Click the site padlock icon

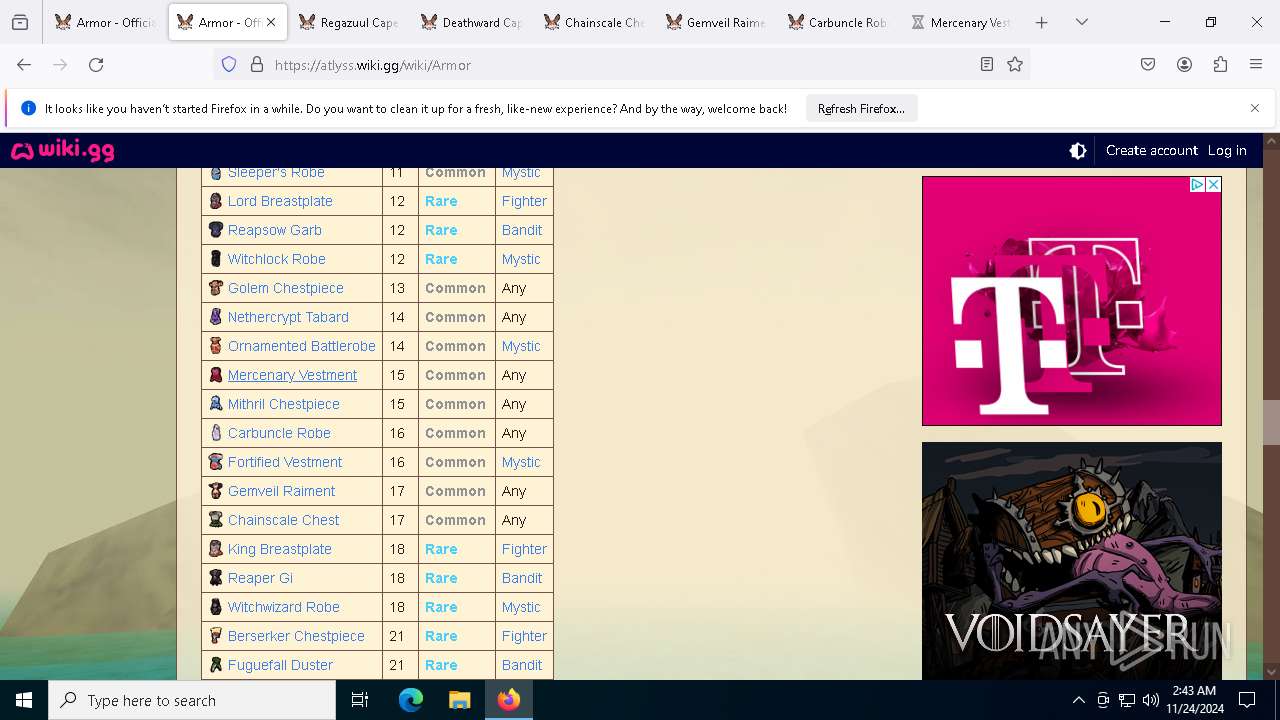tap(257, 65)
